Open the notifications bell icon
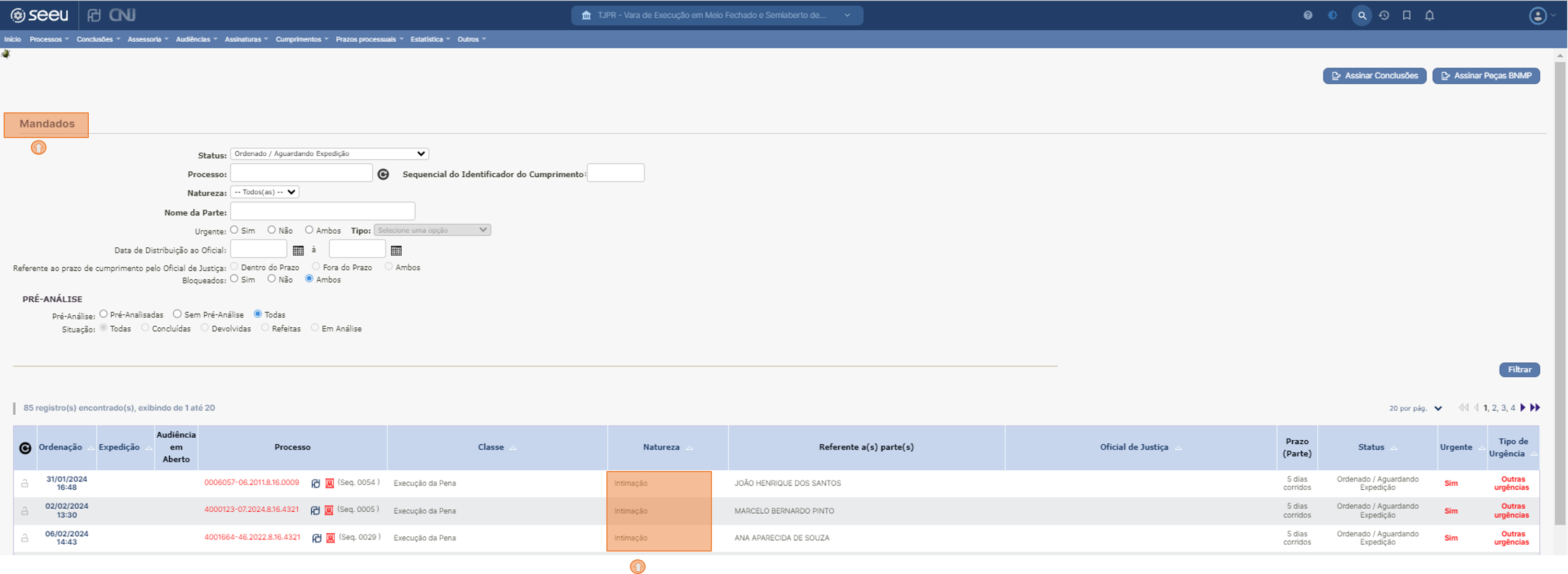Screen dimensions: 1568x574 pos(1429,15)
